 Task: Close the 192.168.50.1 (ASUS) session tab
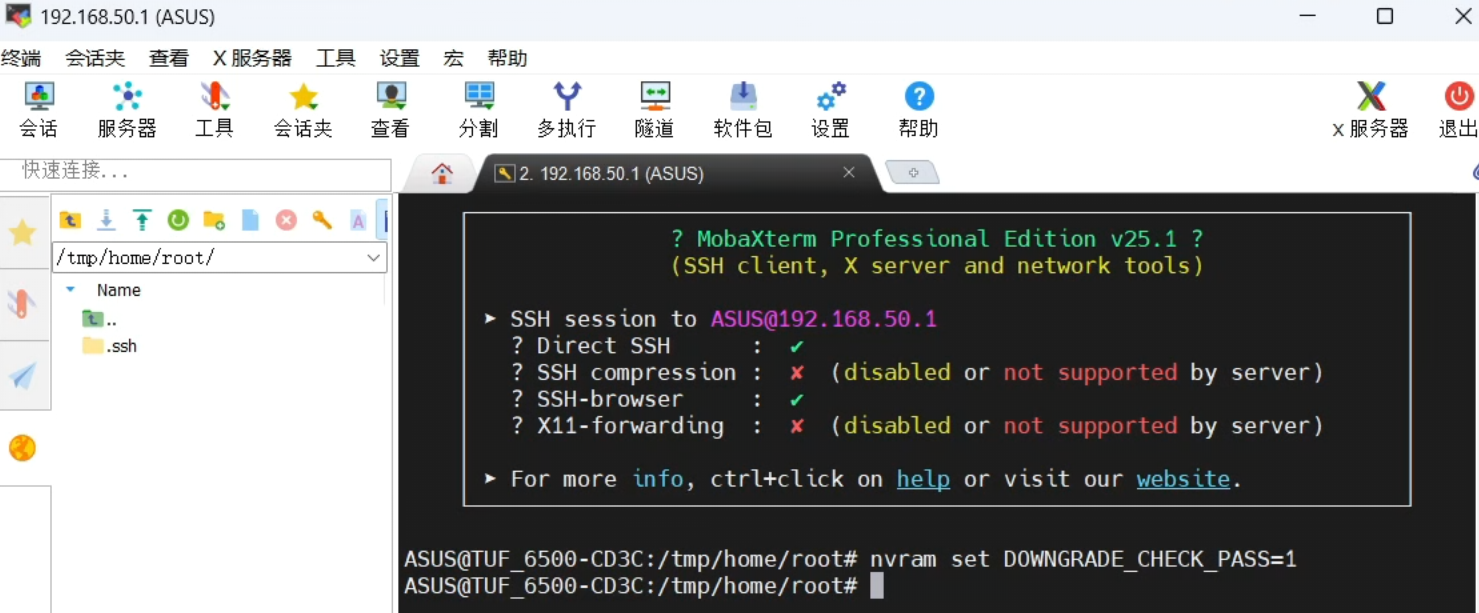tap(849, 172)
